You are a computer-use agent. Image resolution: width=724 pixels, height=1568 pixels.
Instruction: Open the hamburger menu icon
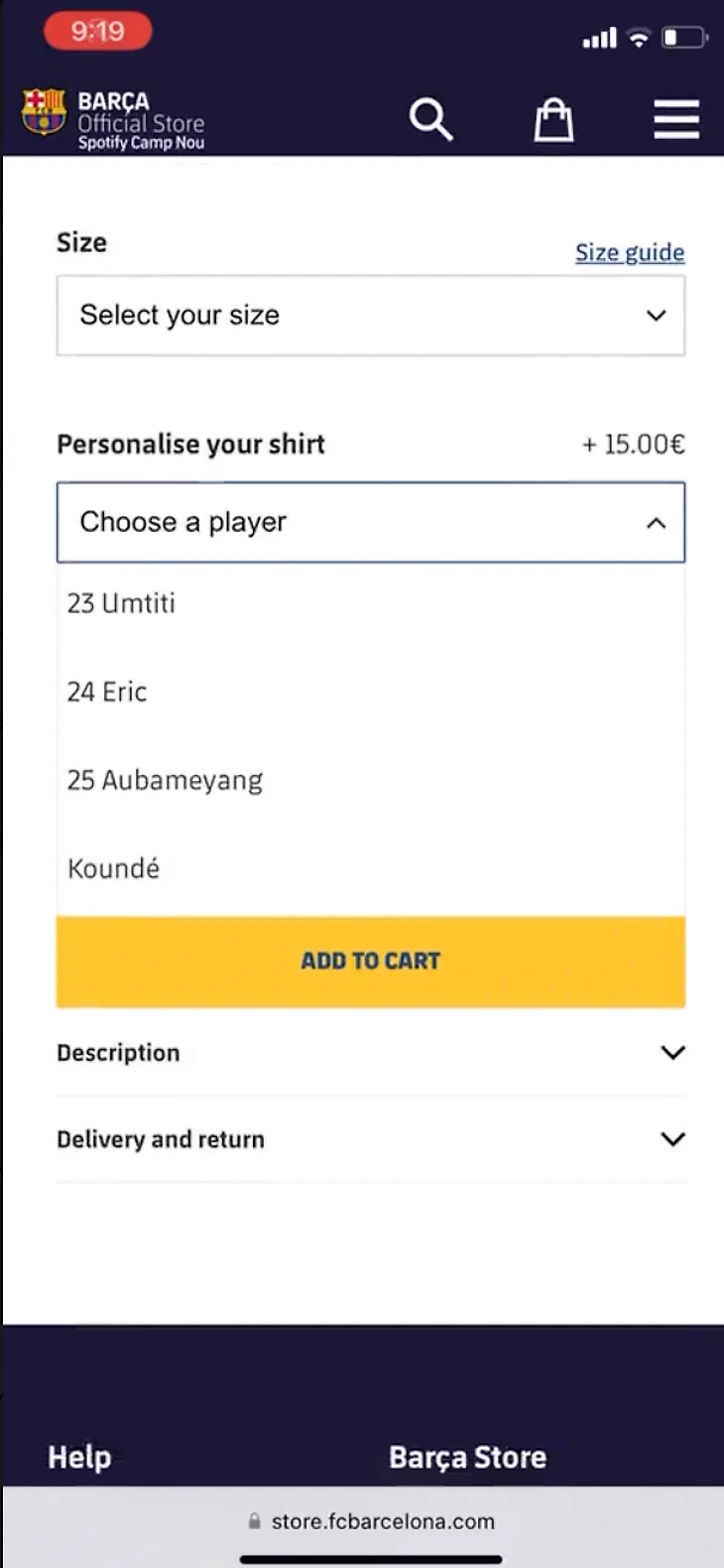coord(676,120)
